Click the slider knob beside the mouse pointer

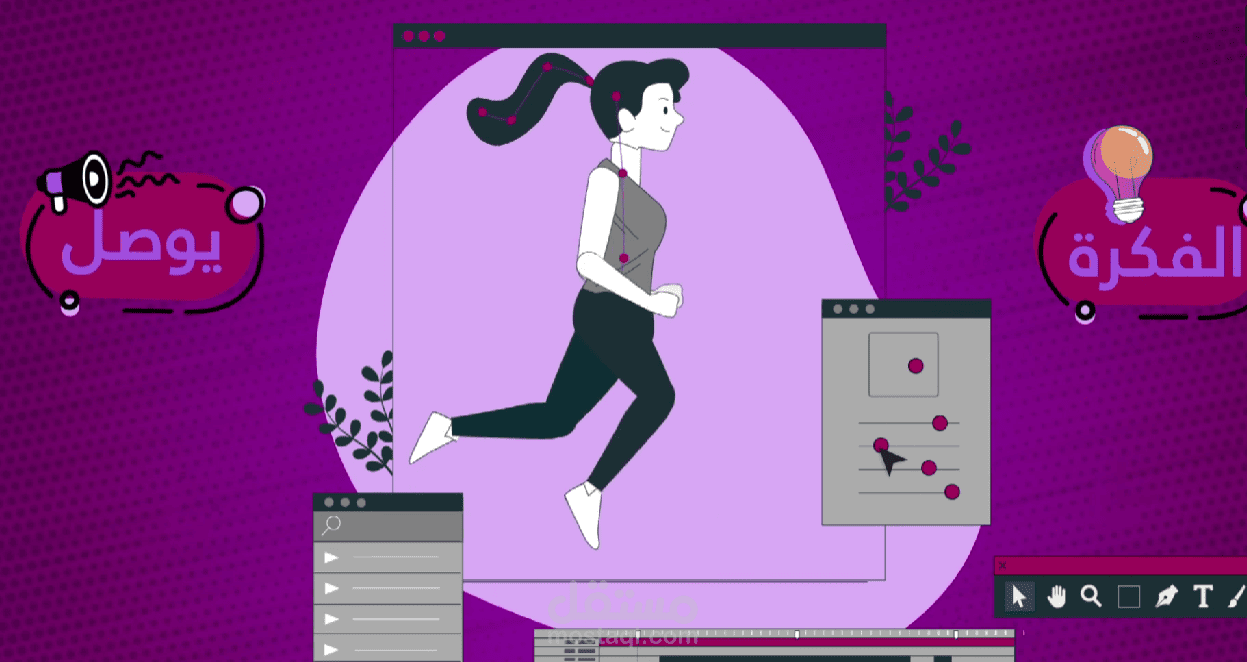click(881, 445)
